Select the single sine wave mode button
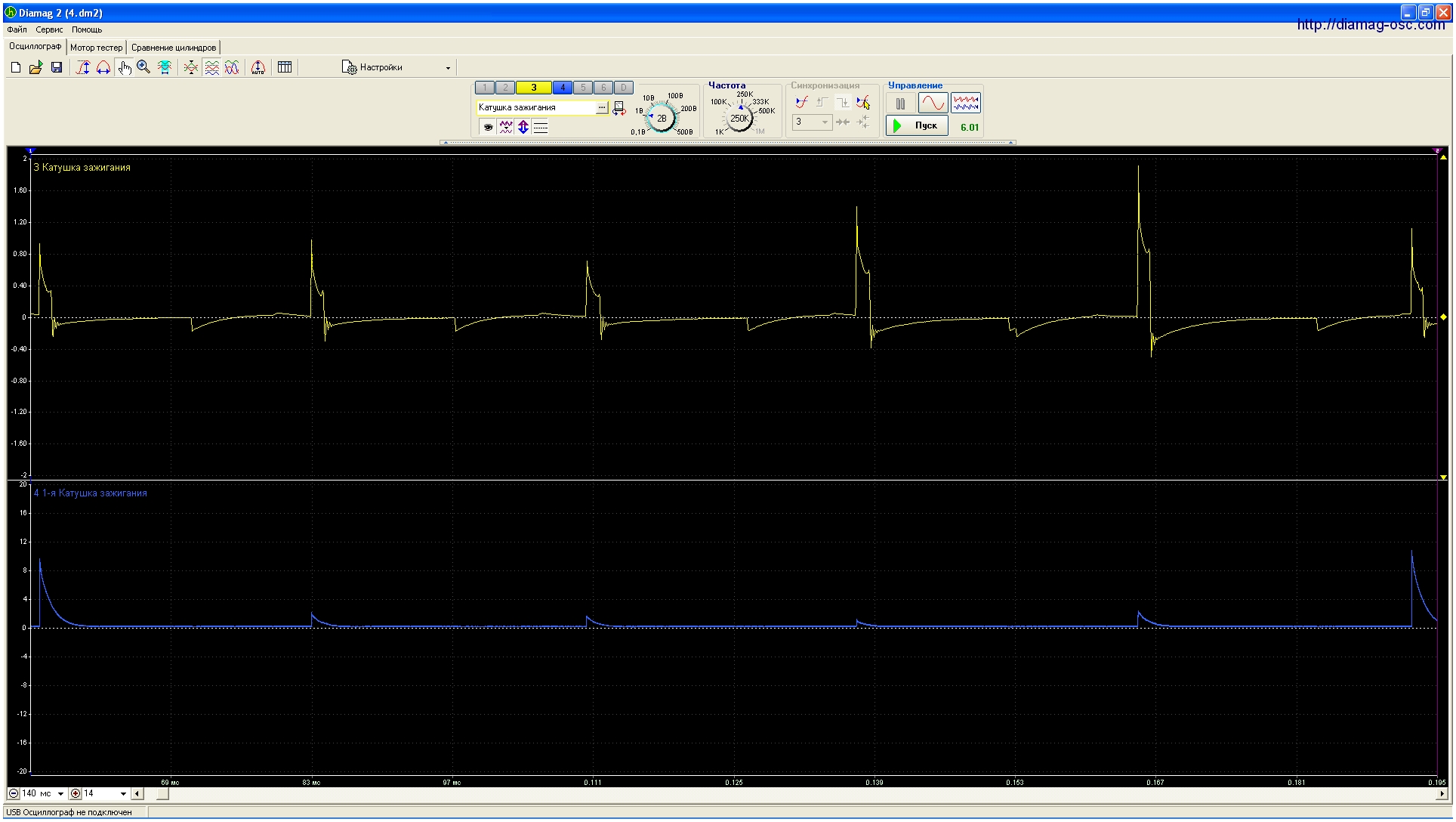This screenshot has height=822, width=1456. click(933, 104)
